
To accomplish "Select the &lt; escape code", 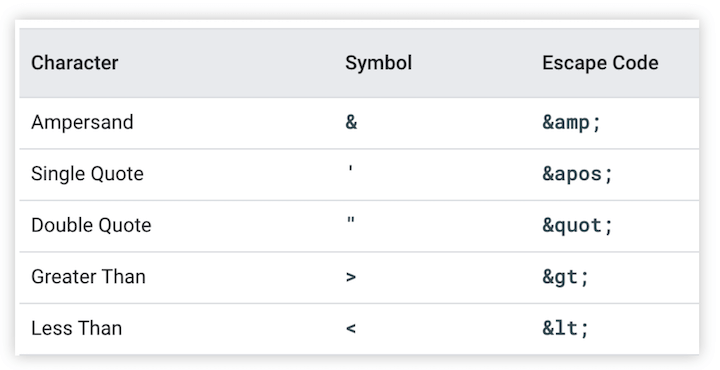I will tap(565, 329).
